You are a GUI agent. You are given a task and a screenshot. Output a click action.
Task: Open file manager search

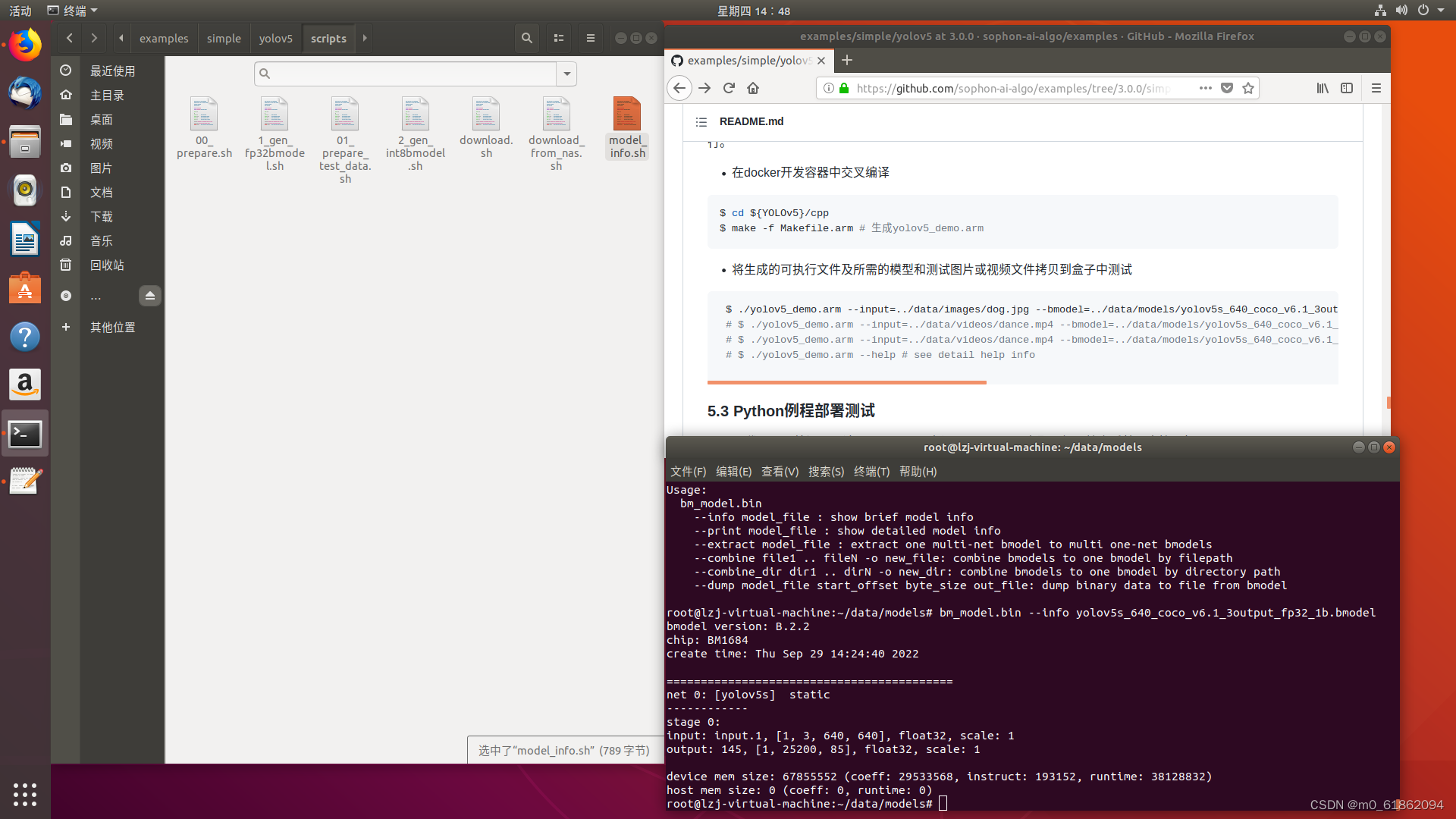[526, 38]
